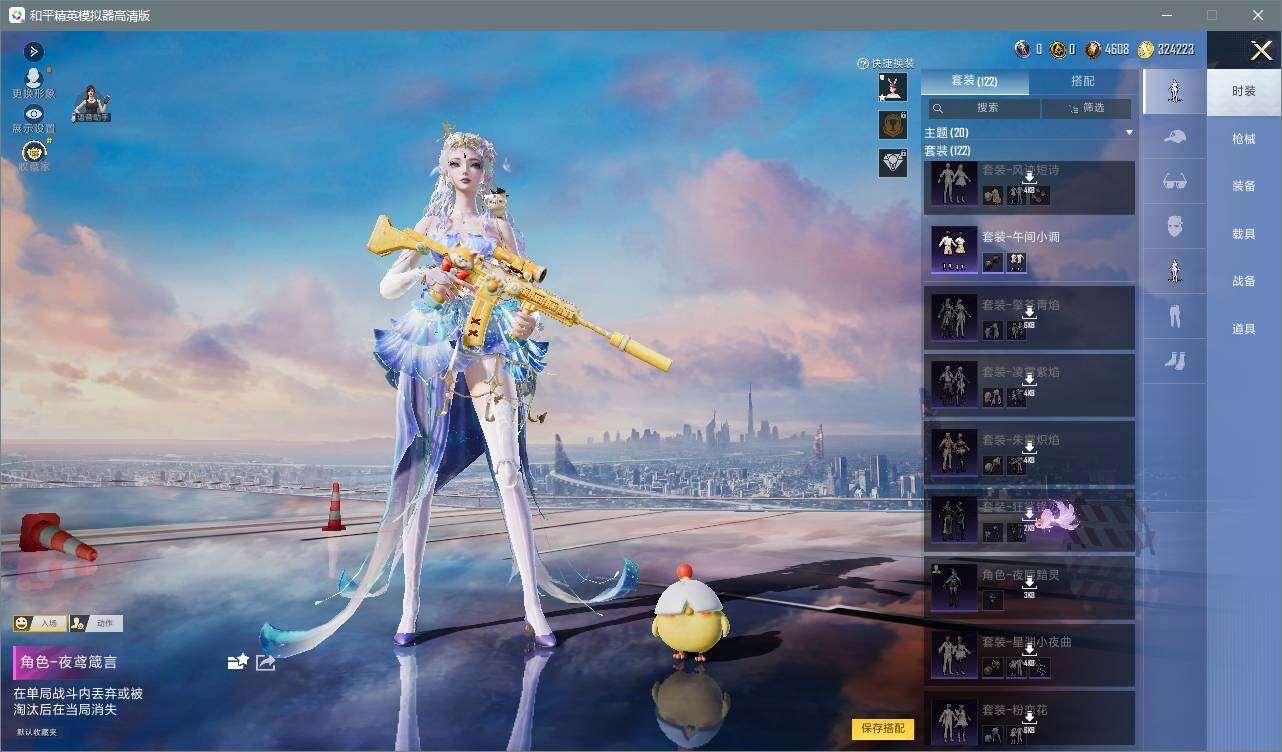Image resolution: width=1282 pixels, height=752 pixels.
Task: Click the 搜索 search field
Action: [x=985, y=108]
